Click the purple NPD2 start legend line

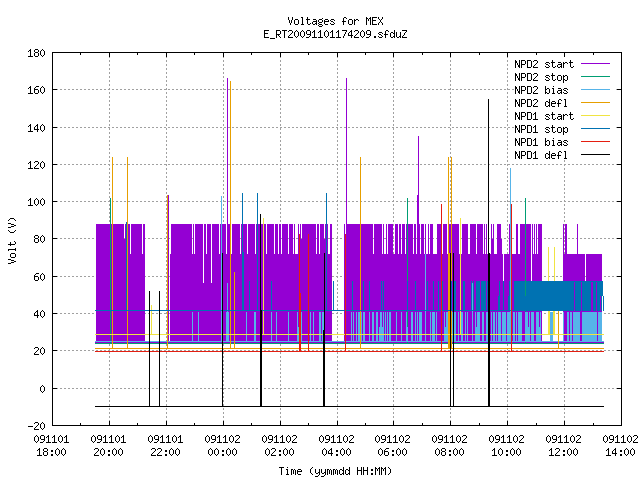[595, 64]
